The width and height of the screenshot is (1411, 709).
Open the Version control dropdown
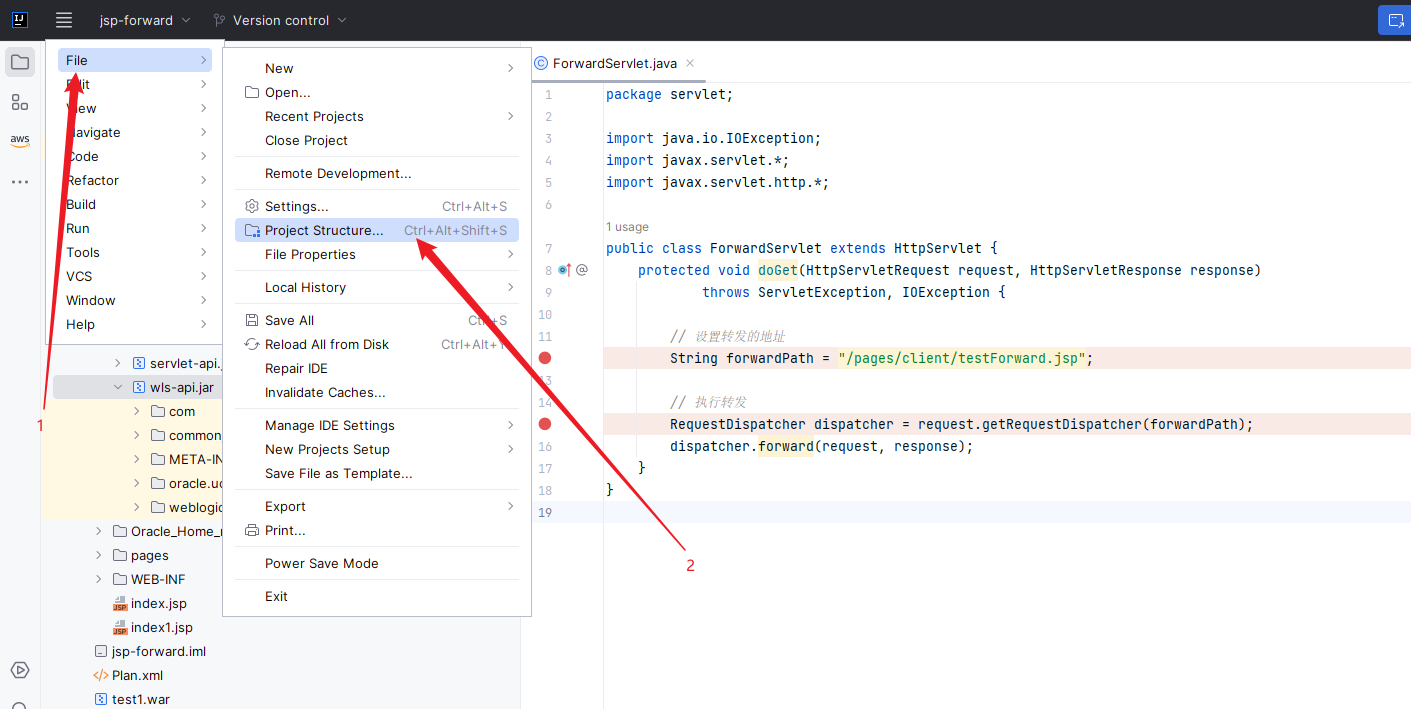(280, 20)
